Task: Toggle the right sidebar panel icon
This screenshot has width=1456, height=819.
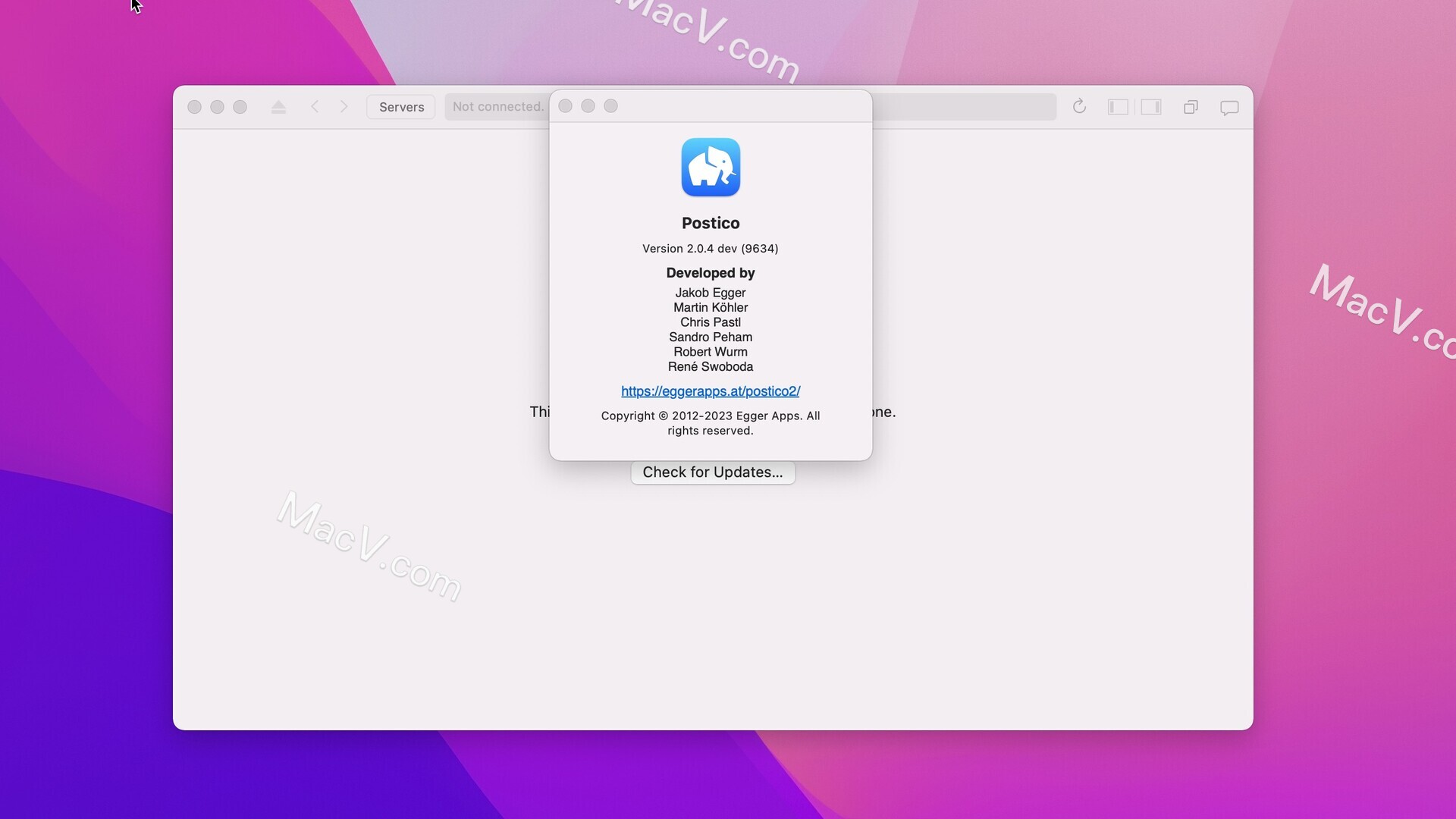Action: click(x=1151, y=107)
